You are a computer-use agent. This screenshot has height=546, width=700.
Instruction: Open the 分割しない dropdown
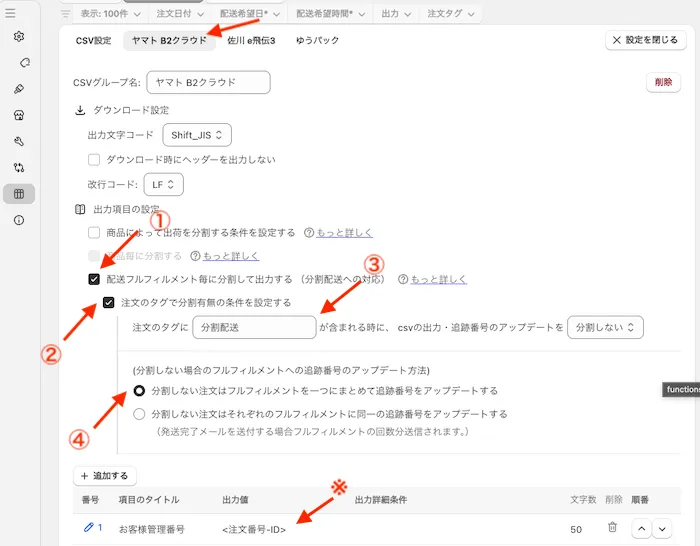(604, 327)
